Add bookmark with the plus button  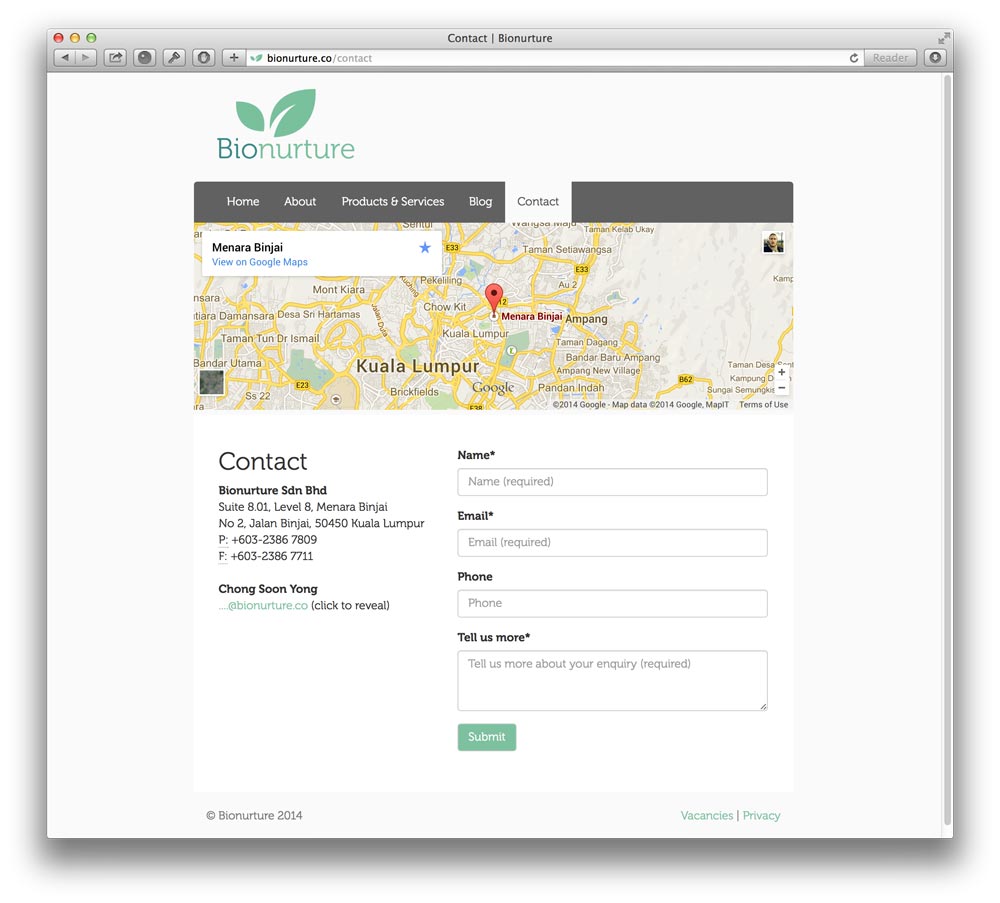(x=234, y=58)
